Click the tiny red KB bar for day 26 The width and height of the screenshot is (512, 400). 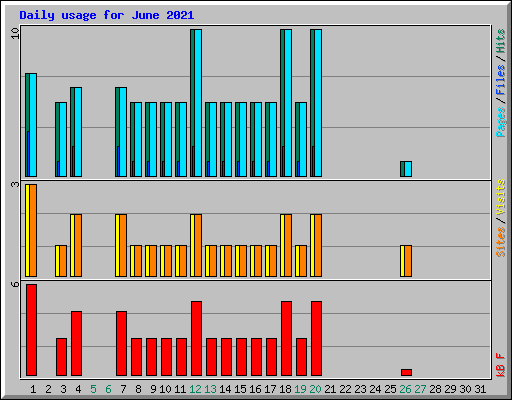pos(406,373)
